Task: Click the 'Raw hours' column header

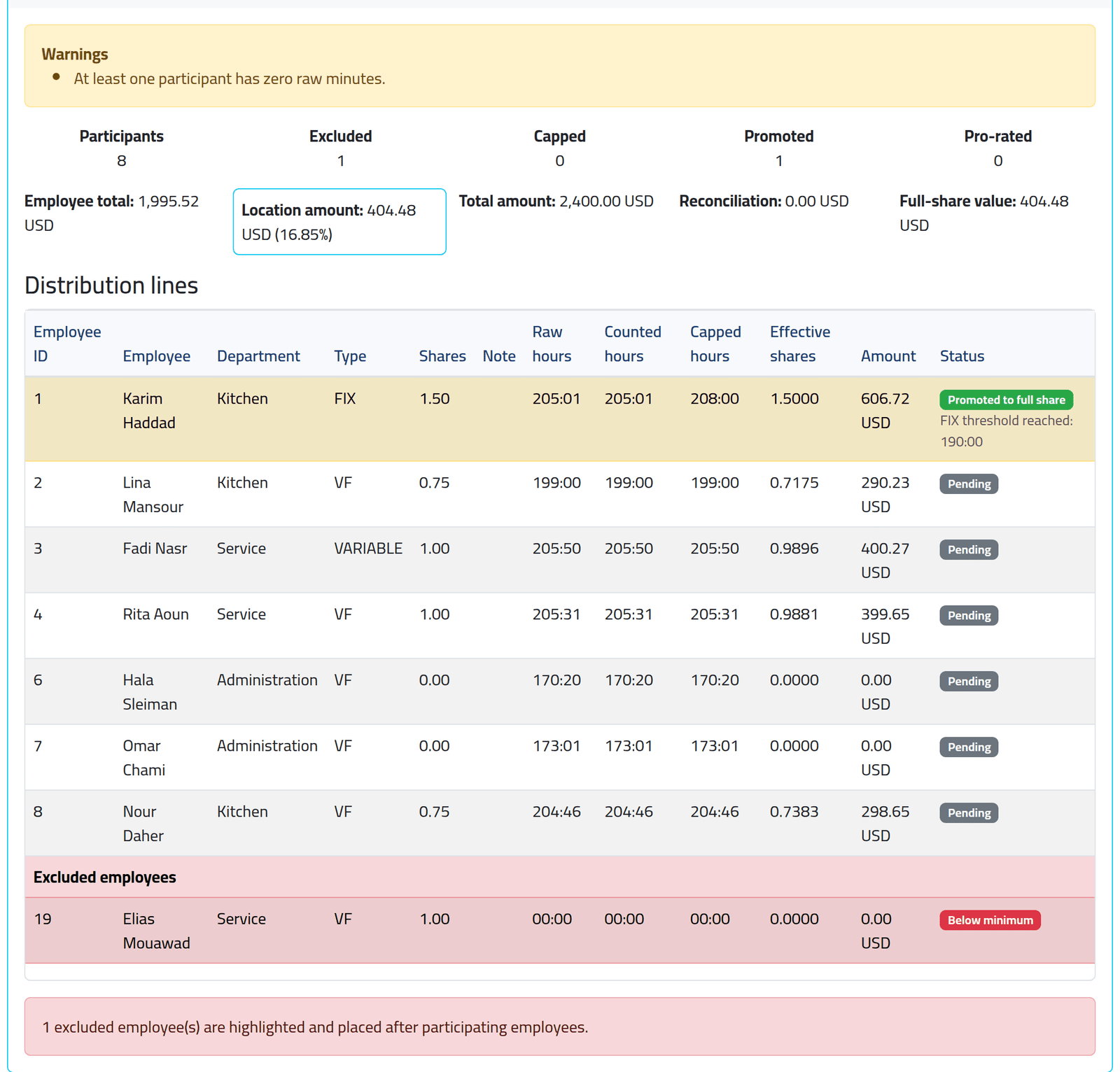Action: pos(552,344)
